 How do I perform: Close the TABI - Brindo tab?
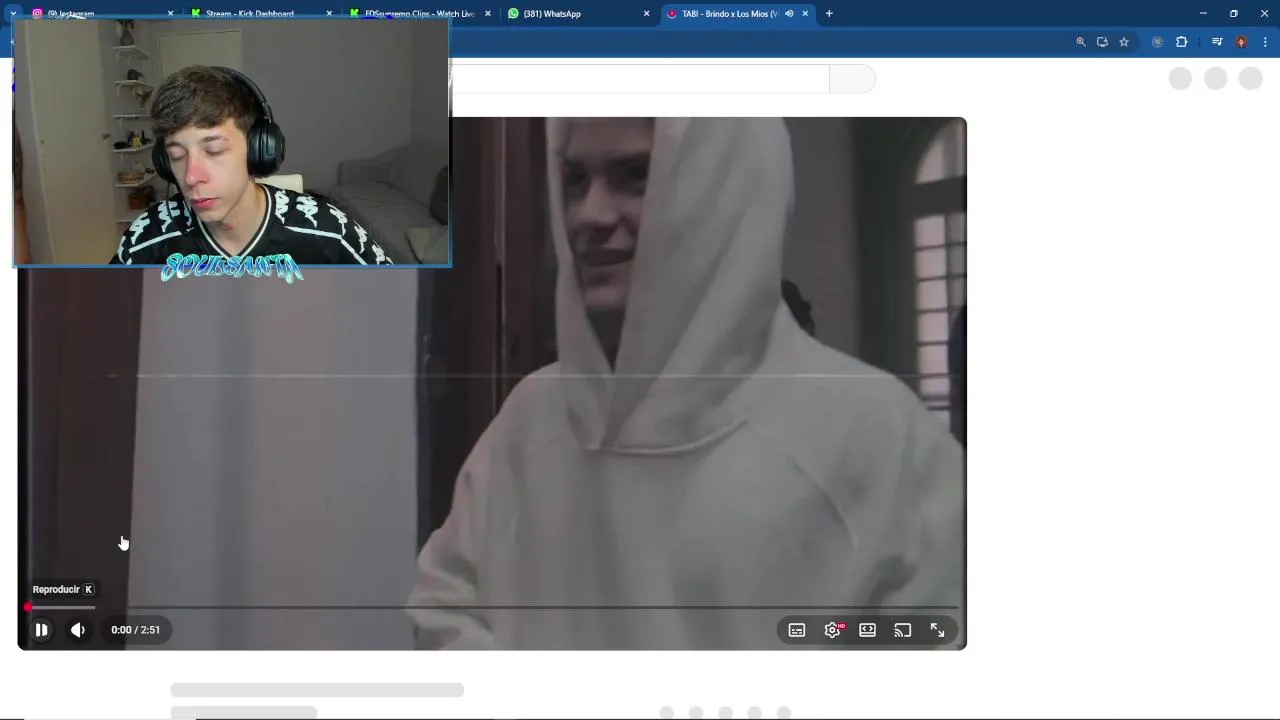(805, 14)
